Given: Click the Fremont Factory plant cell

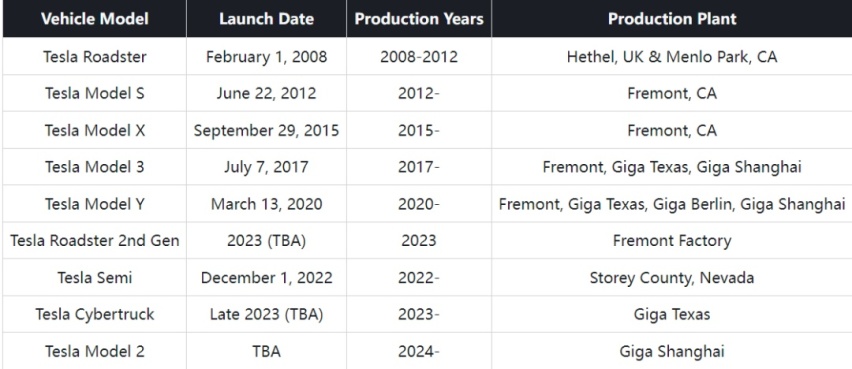Looking at the screenshot, I should (672, 240).
